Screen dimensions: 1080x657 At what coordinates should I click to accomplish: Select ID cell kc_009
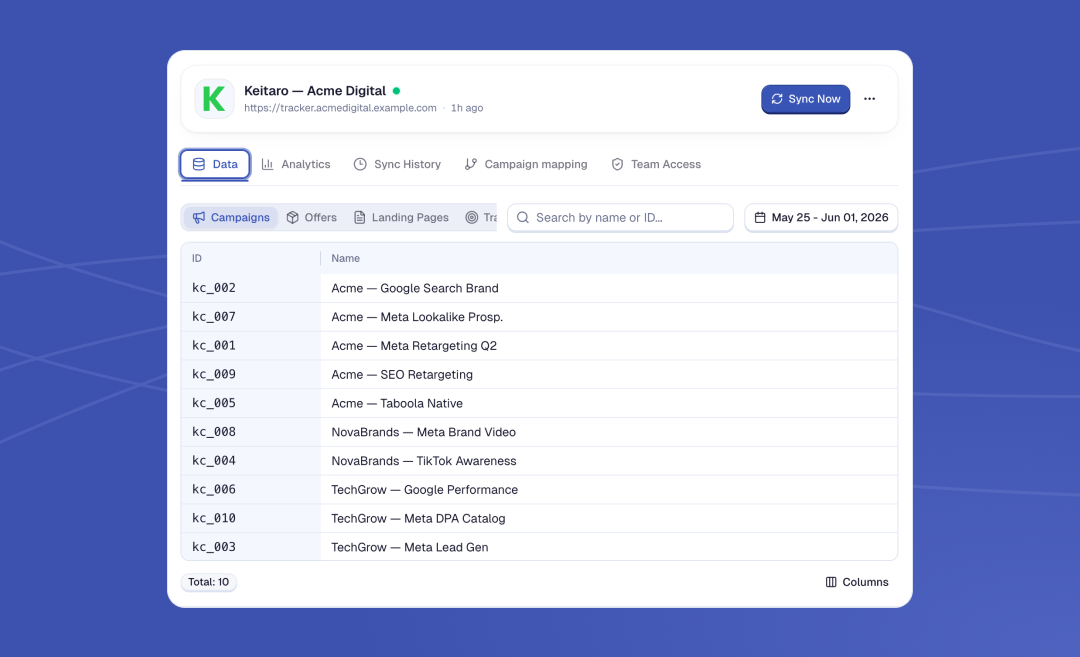(x=214, y=375)
